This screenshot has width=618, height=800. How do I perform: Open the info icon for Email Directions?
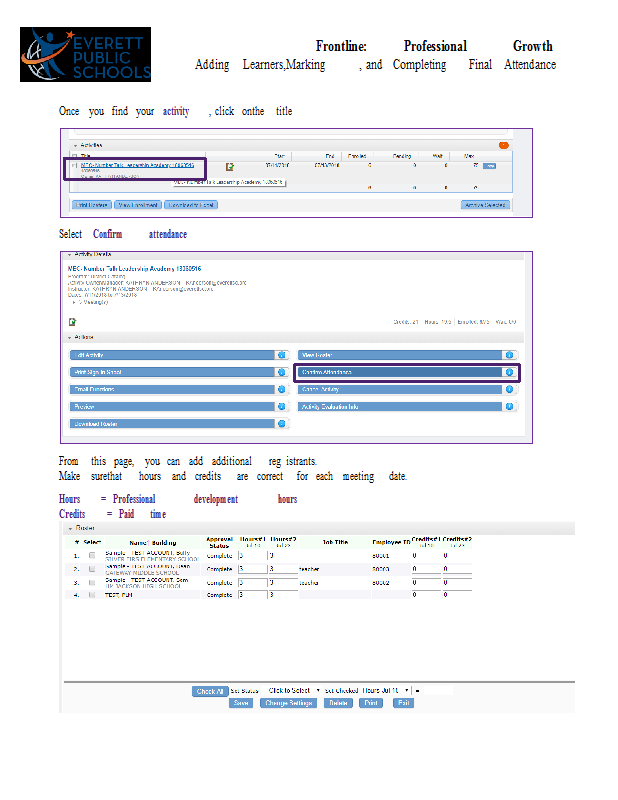(281, 389)
